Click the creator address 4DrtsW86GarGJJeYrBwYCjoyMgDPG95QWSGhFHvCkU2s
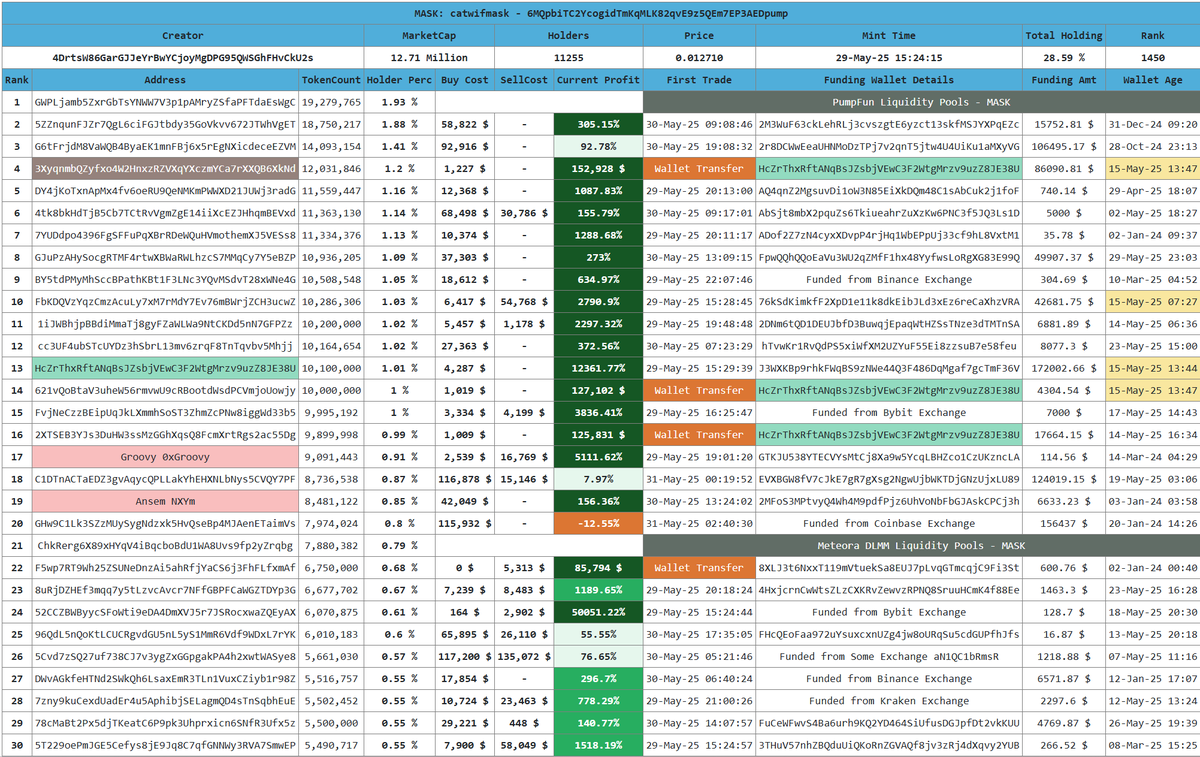 point(182,58)
